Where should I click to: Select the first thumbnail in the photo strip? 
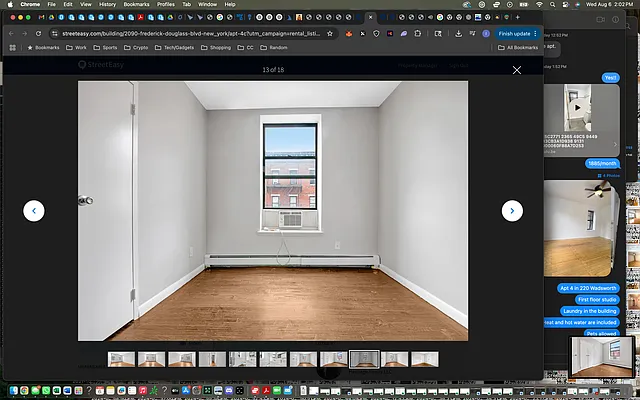pos(121,359)
